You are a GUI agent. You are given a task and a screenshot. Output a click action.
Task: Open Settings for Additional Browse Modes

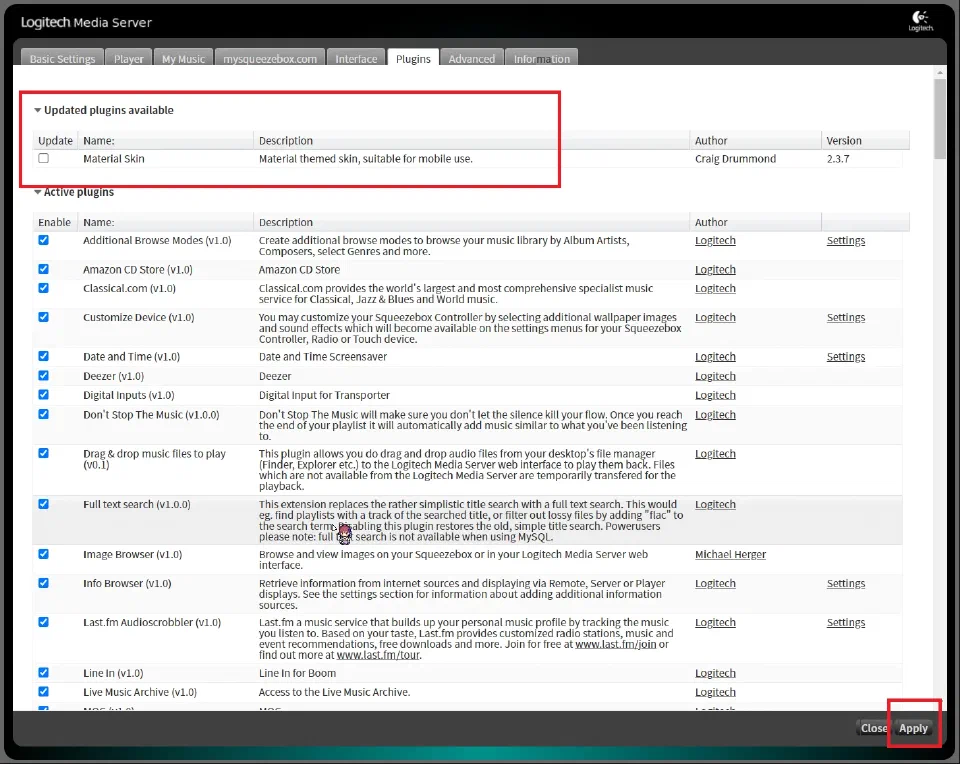[x=846, y=241]
